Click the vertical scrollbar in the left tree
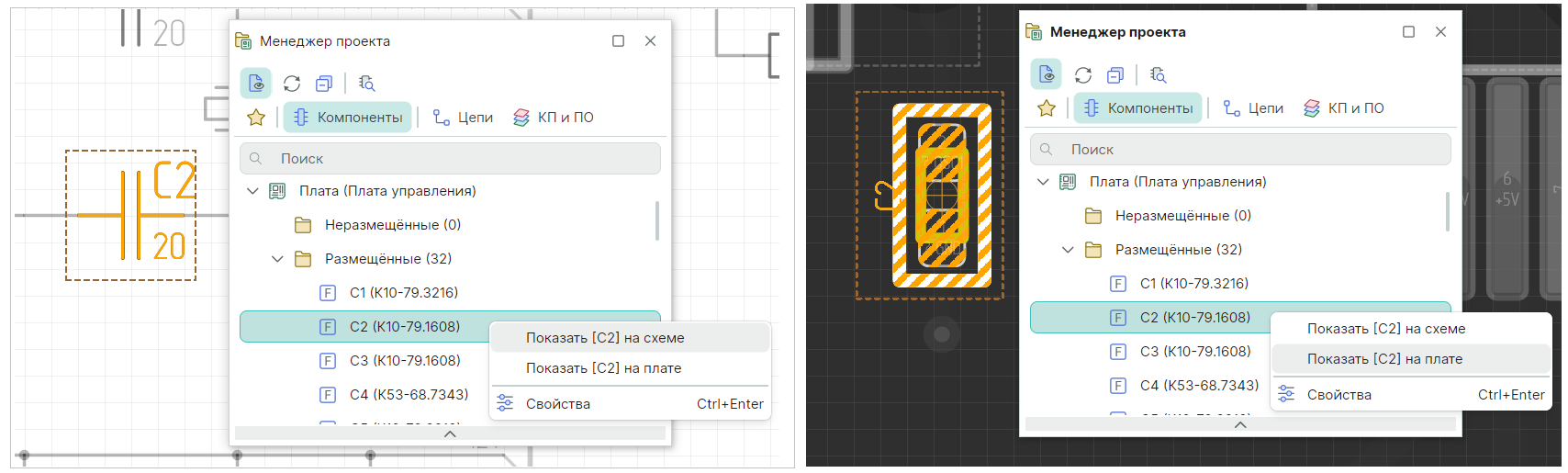 [657, 220]
